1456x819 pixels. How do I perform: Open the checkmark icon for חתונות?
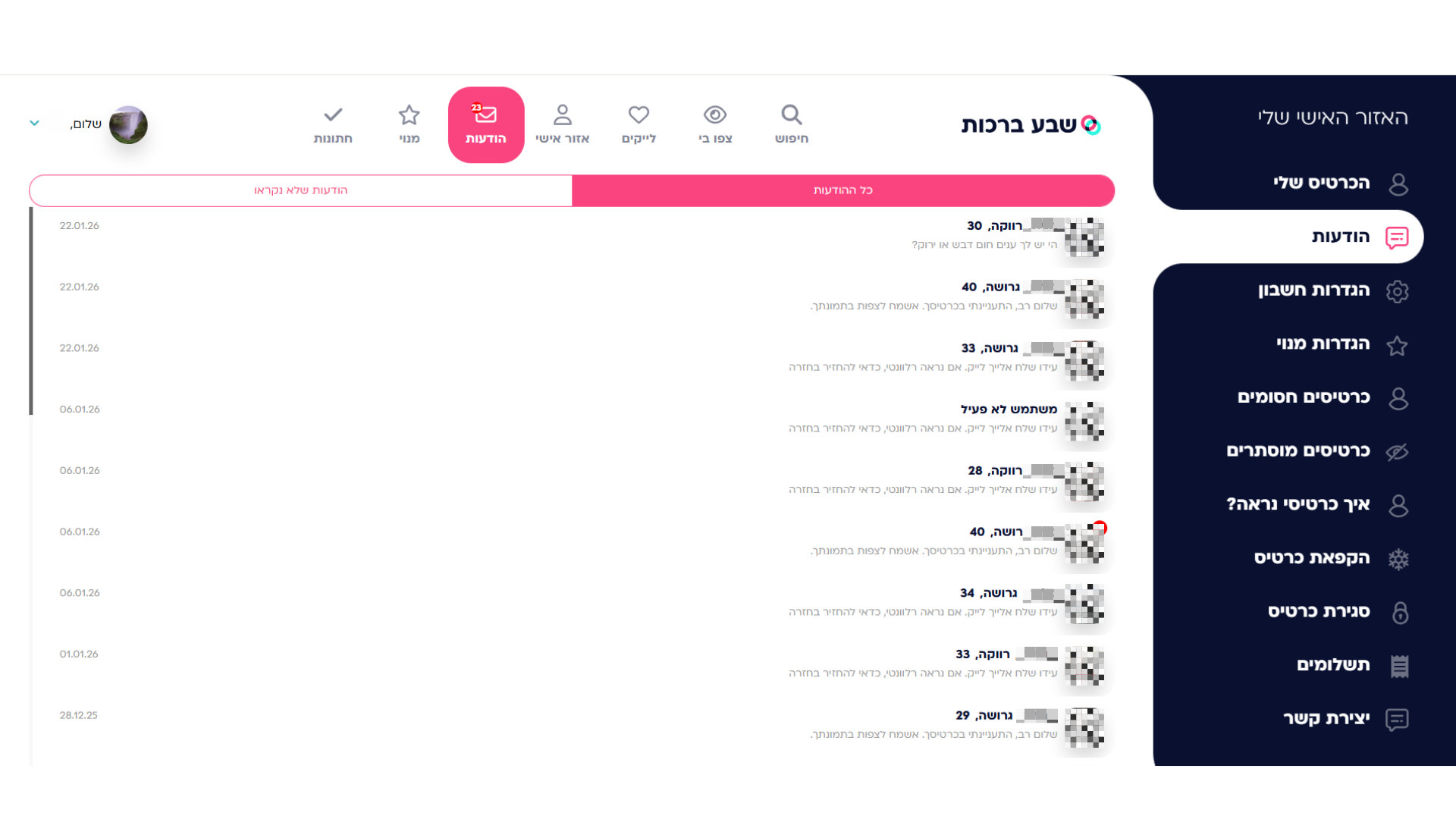333,115
